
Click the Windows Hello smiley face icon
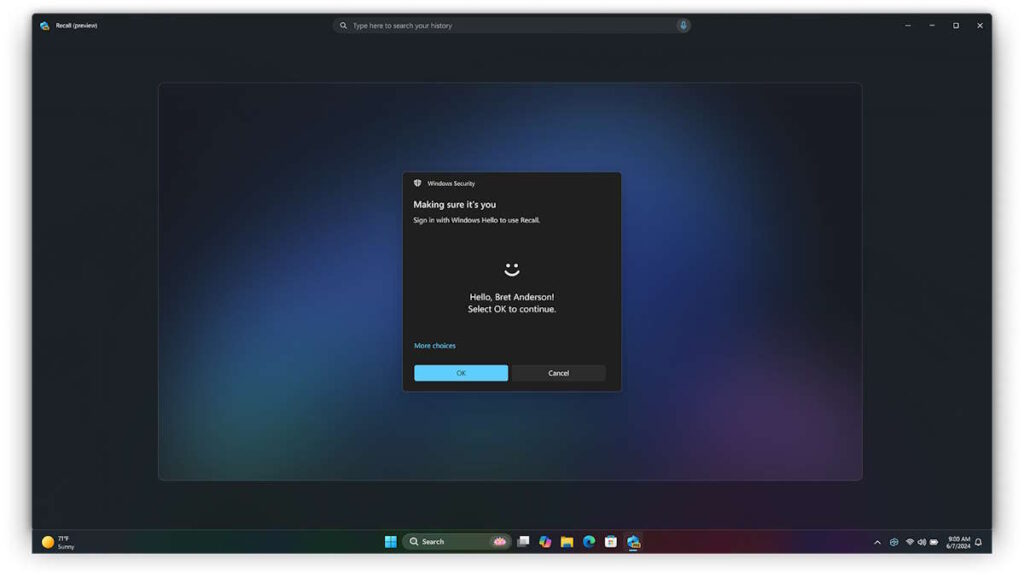tap(512, 268)
